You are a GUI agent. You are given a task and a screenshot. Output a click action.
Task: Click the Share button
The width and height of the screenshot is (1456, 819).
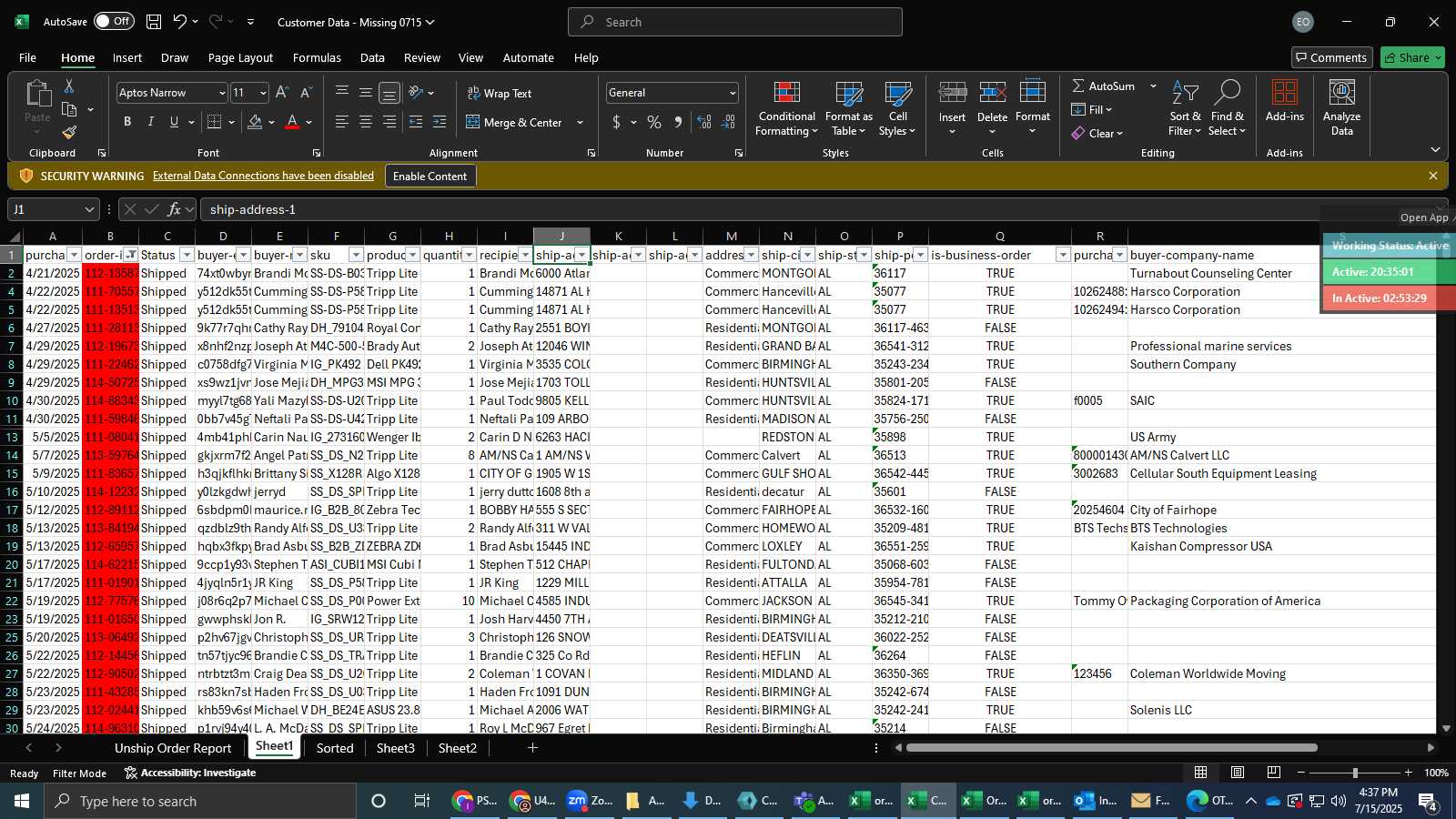(x=1412, y=57)
